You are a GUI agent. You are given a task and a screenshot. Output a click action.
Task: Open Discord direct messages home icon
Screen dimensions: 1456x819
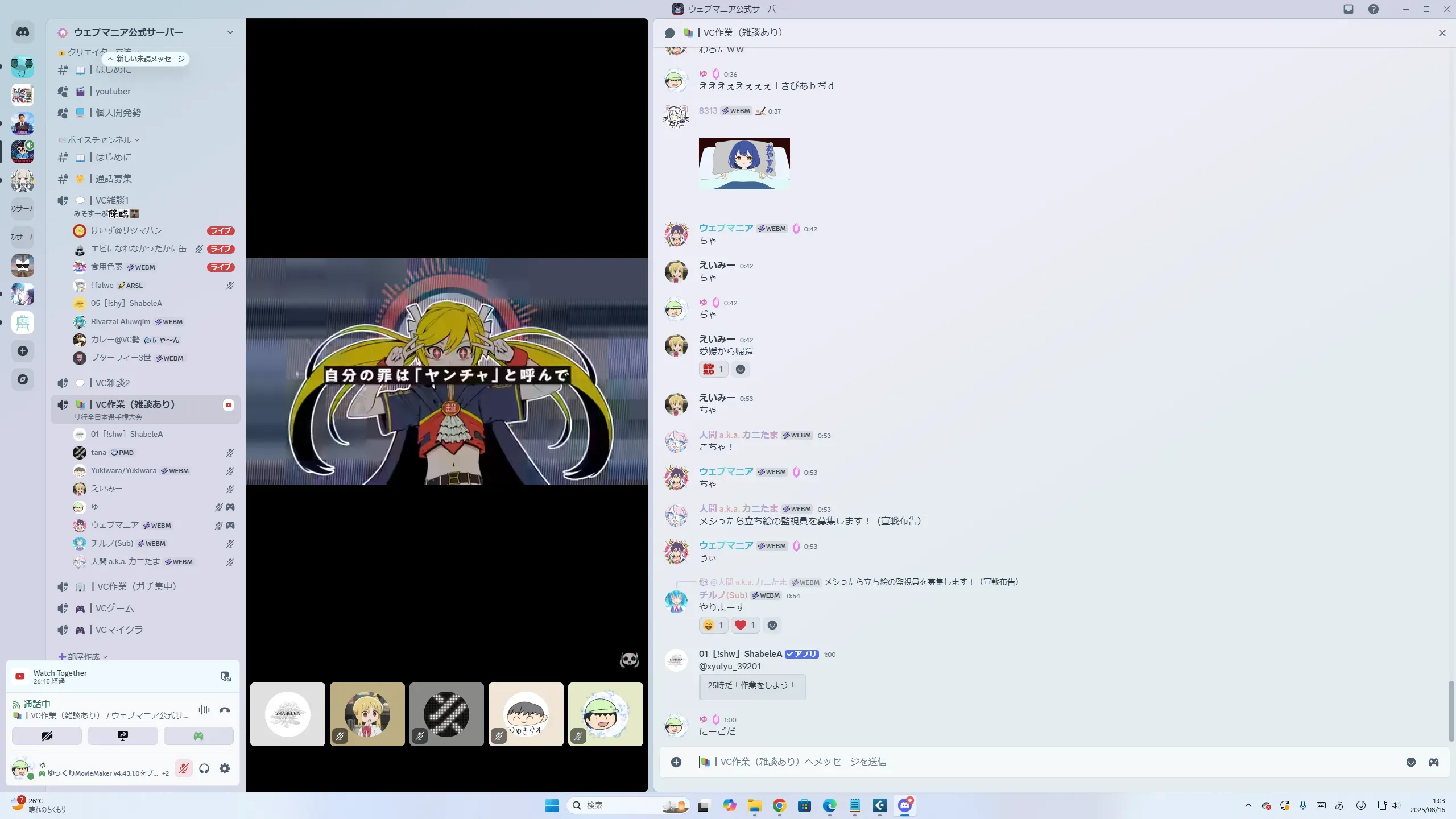pyautogui.click(x=23, y=32)
